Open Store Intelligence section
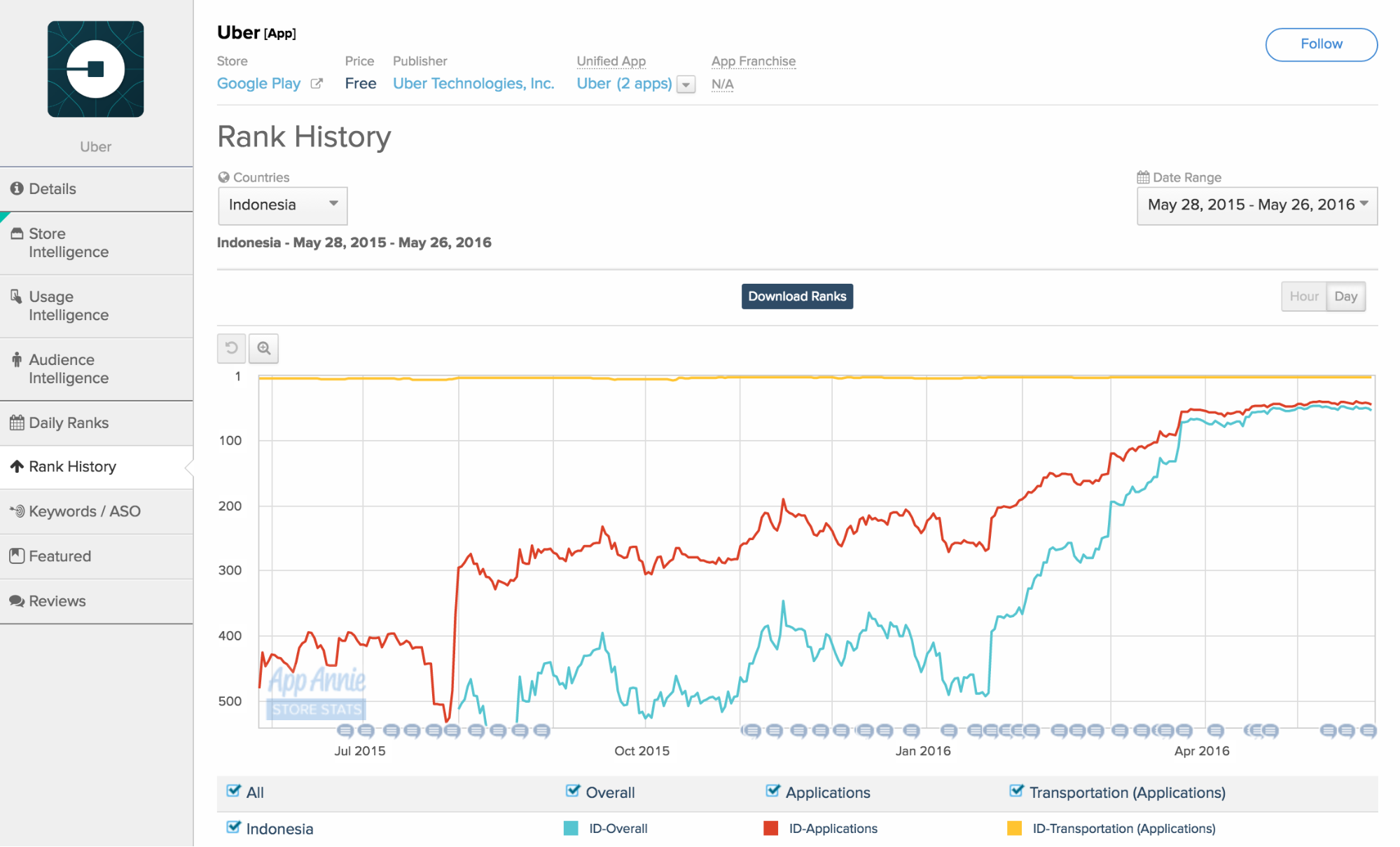 click(x=97, y=243)
